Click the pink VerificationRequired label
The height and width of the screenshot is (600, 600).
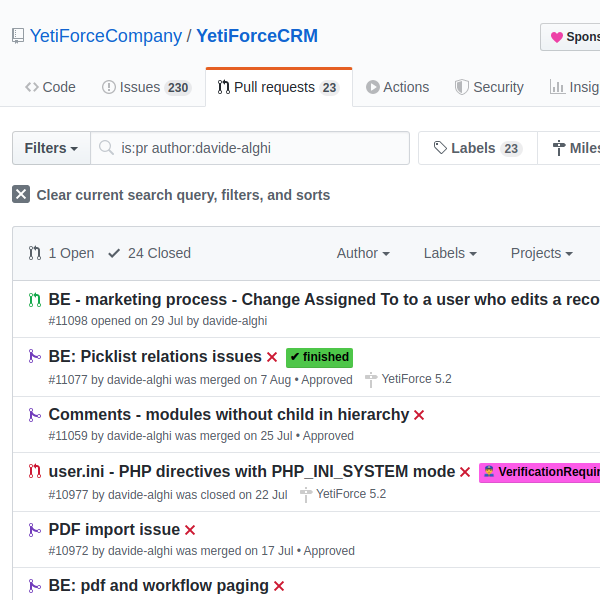pos(540,473)
